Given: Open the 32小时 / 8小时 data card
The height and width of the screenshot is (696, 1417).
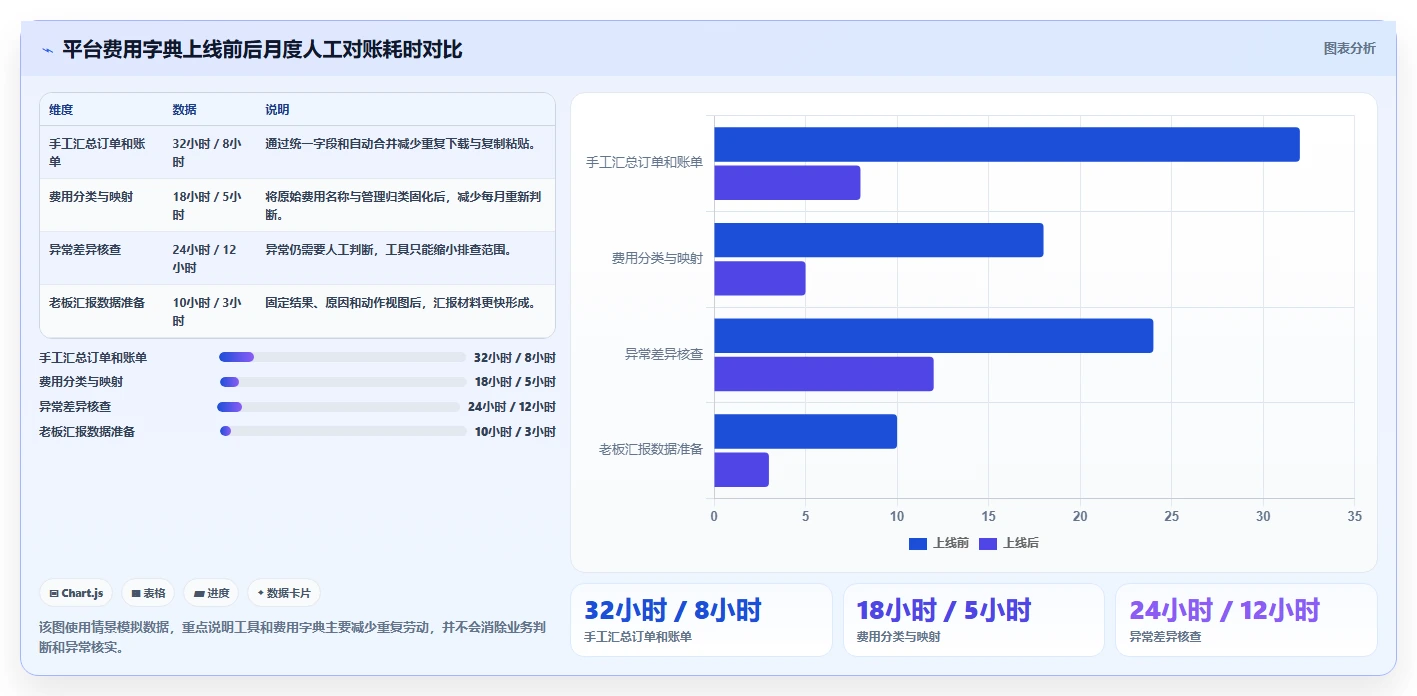Looking at the screenshot, I should 701,620.
